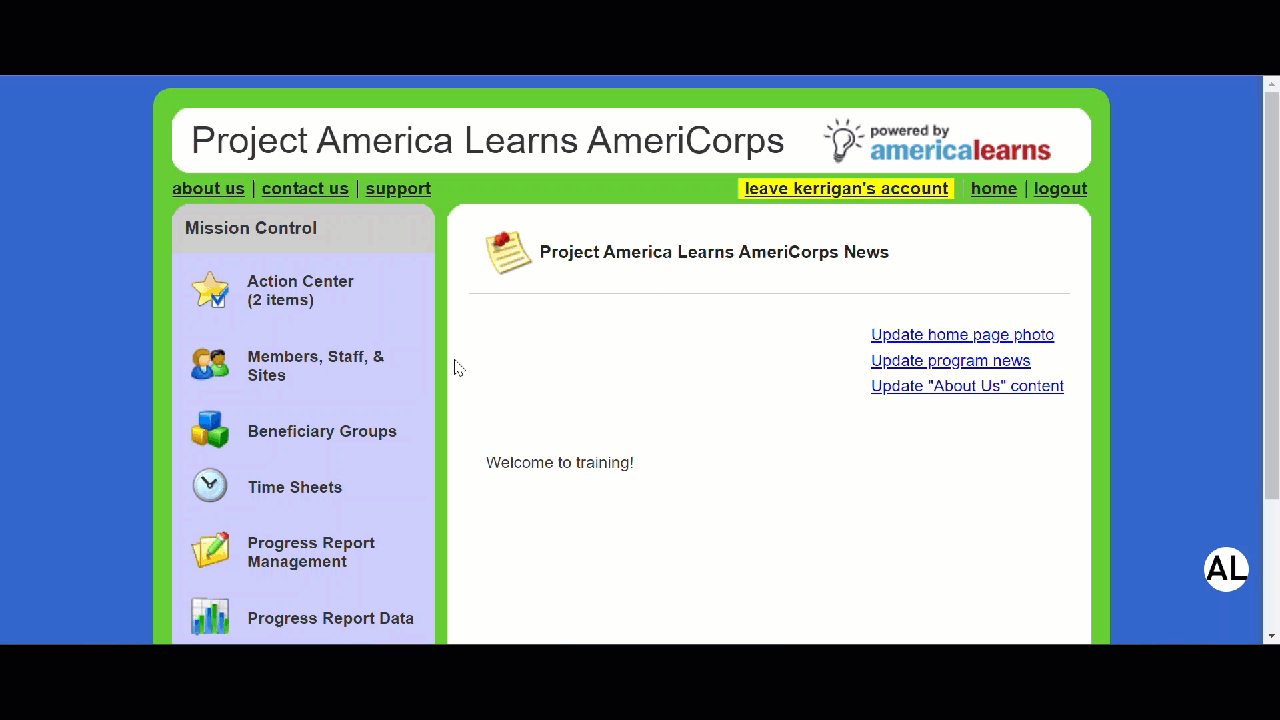Viewport: 1280px width, 720px height.
Task: Click the news notepad pin icon
Action: tap(508, 252)
